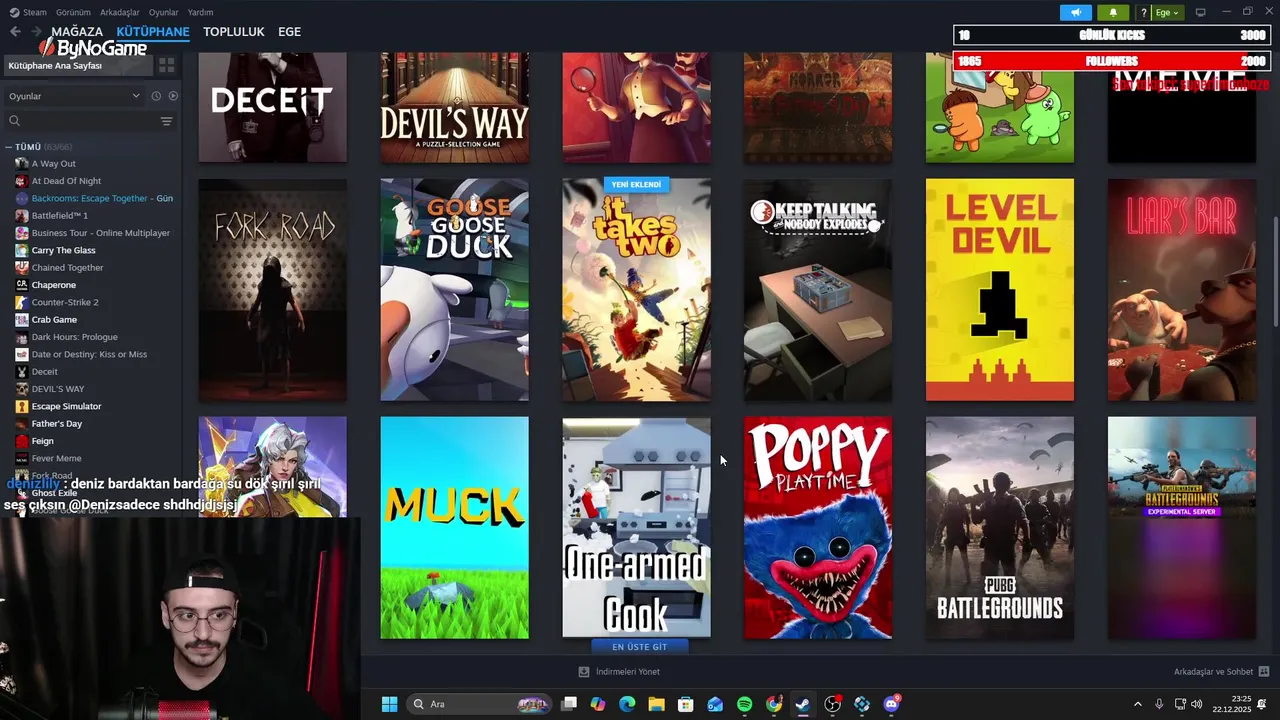Open File Explorer from taskbar

click(656, 704)
